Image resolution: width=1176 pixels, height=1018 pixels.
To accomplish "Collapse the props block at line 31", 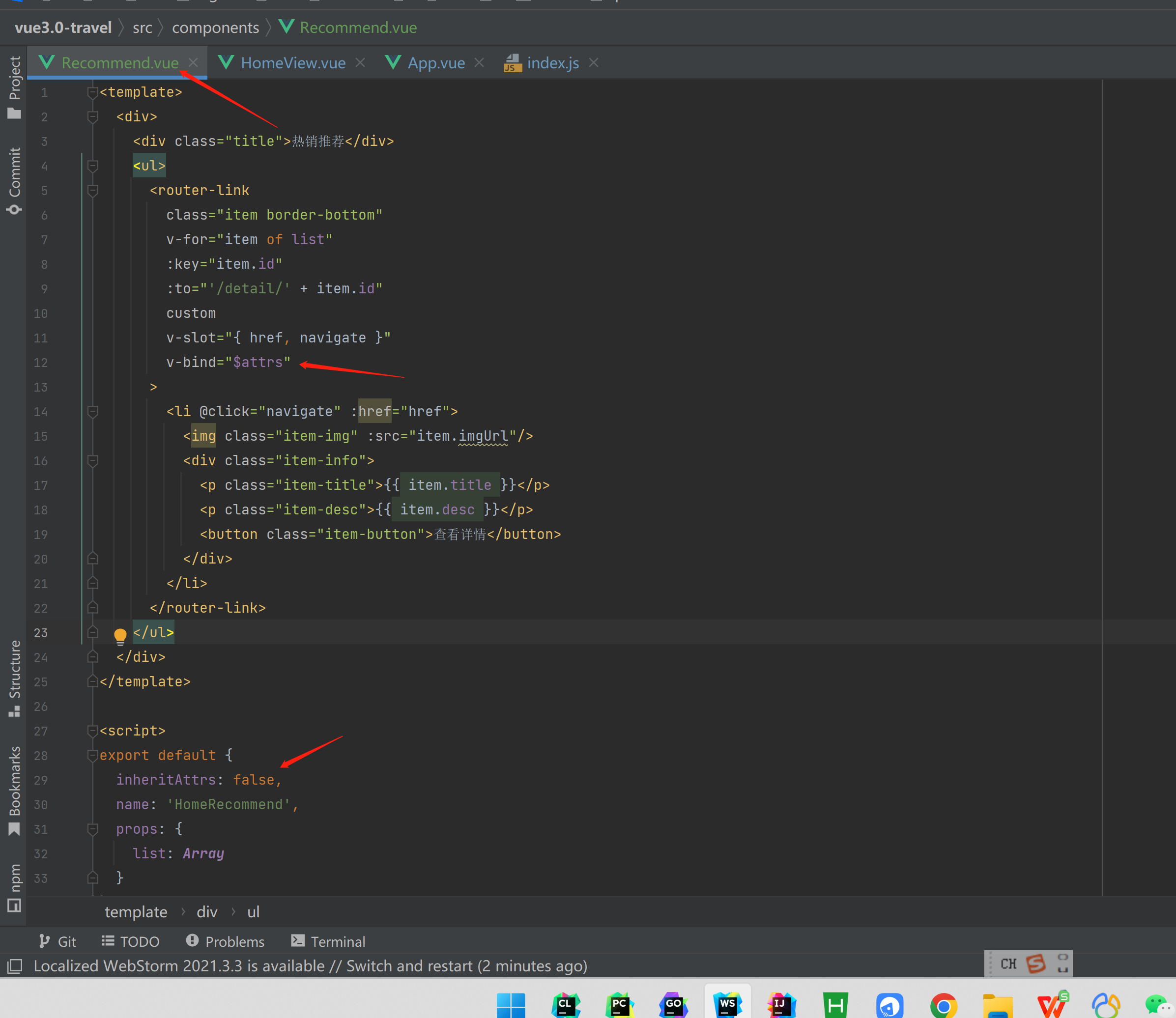I will coord(92,829).
